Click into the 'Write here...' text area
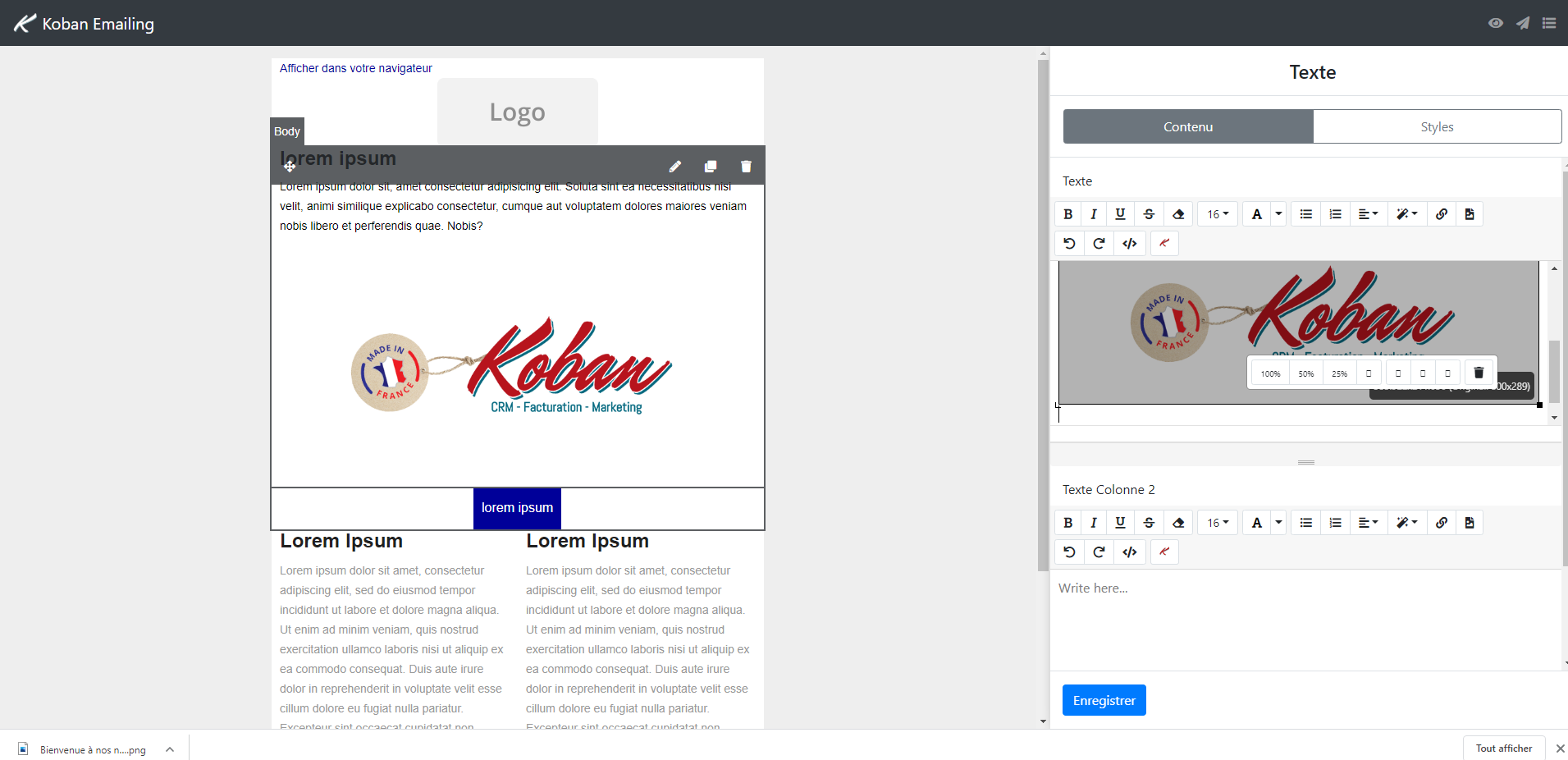Screen dimensions: 1568x760 [x=1305, y=620]
